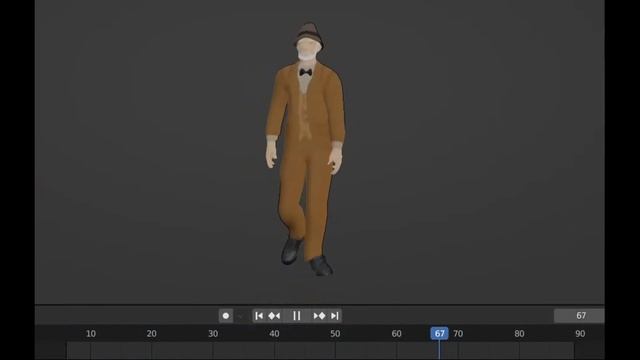
Task: Jump to the next keyframe
Action: coord(319,316)
